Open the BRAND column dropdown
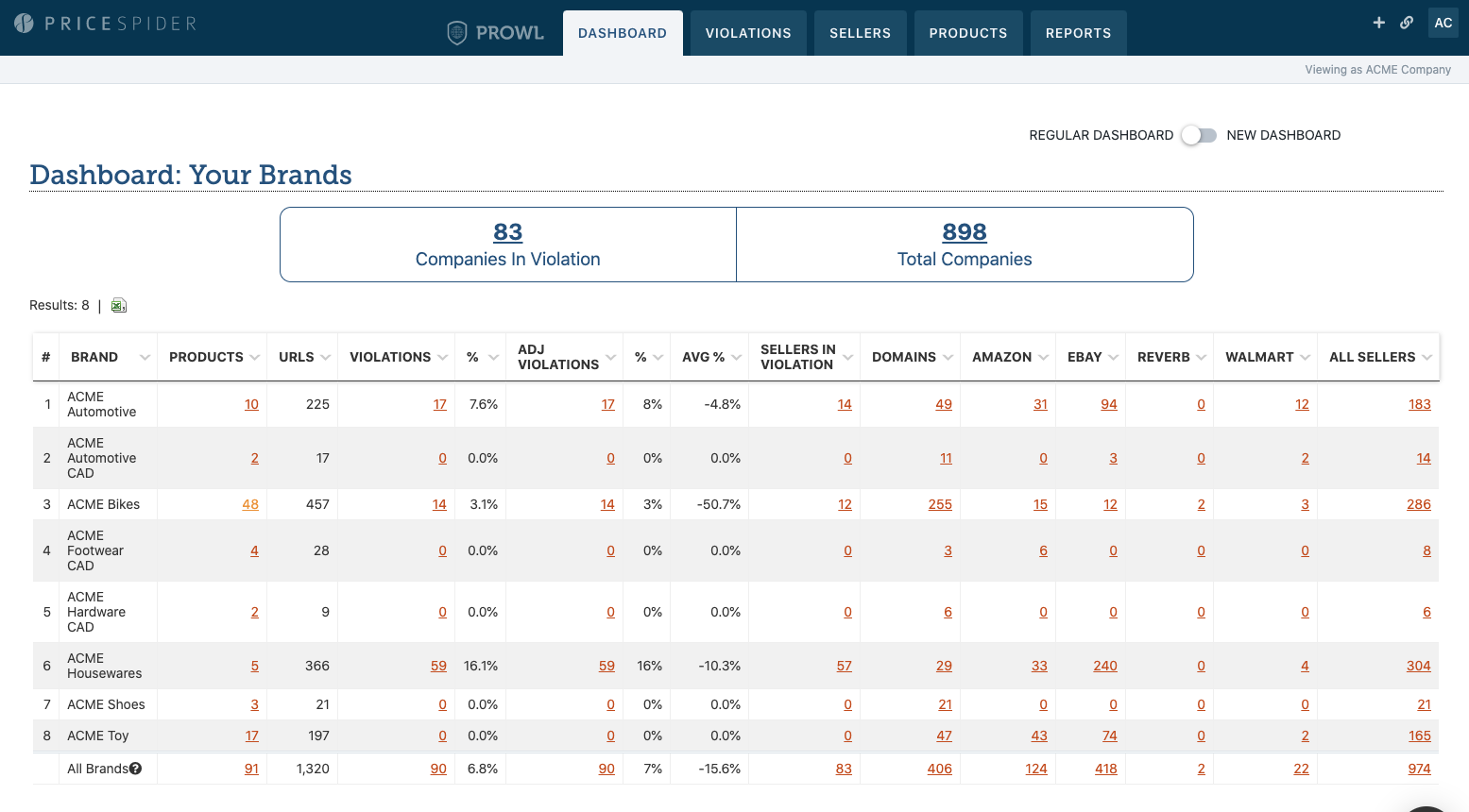This screenshot has width=1469, height=812. point(144,357)
